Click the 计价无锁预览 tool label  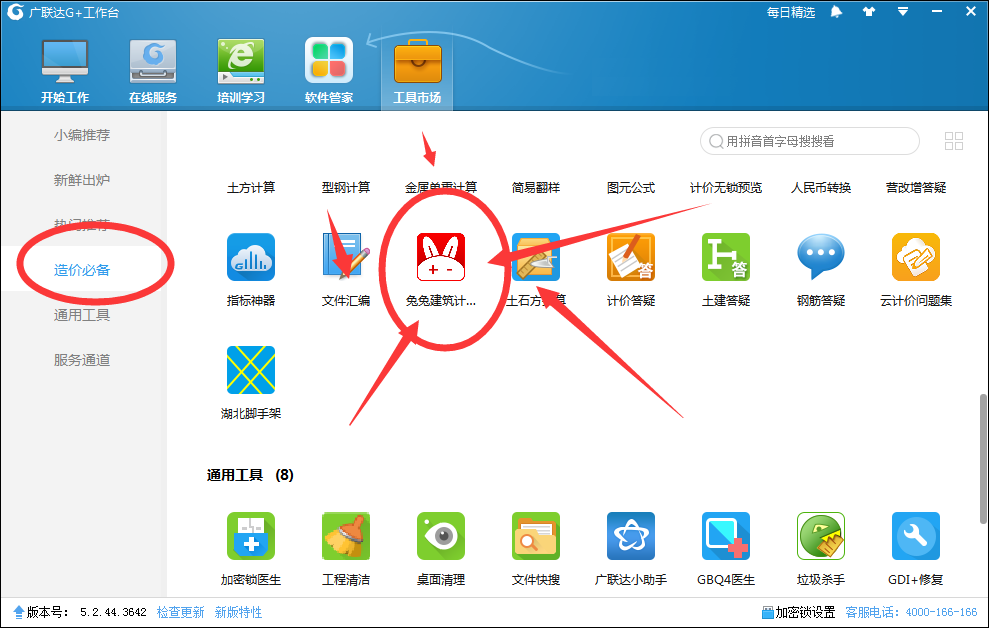click(726, 187)
